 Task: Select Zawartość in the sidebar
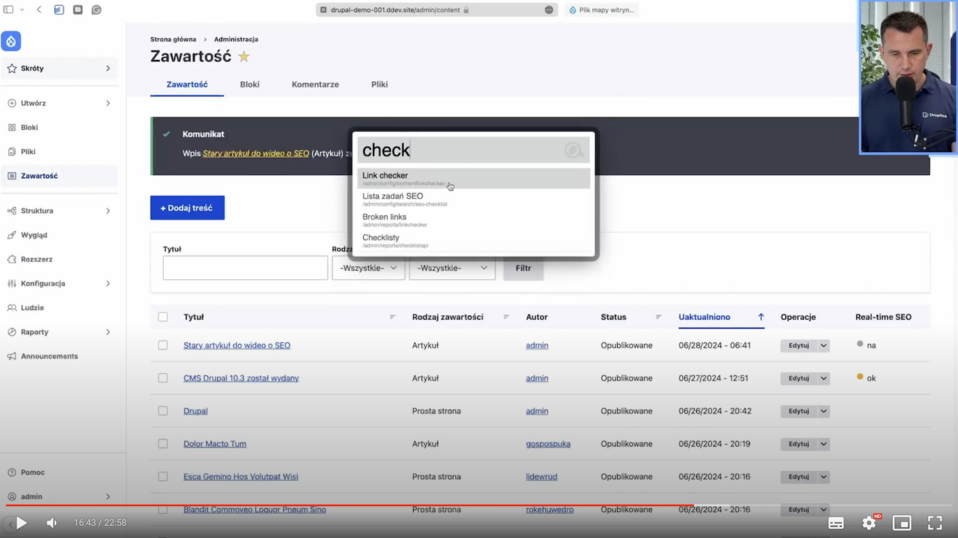tap(59, 176)
